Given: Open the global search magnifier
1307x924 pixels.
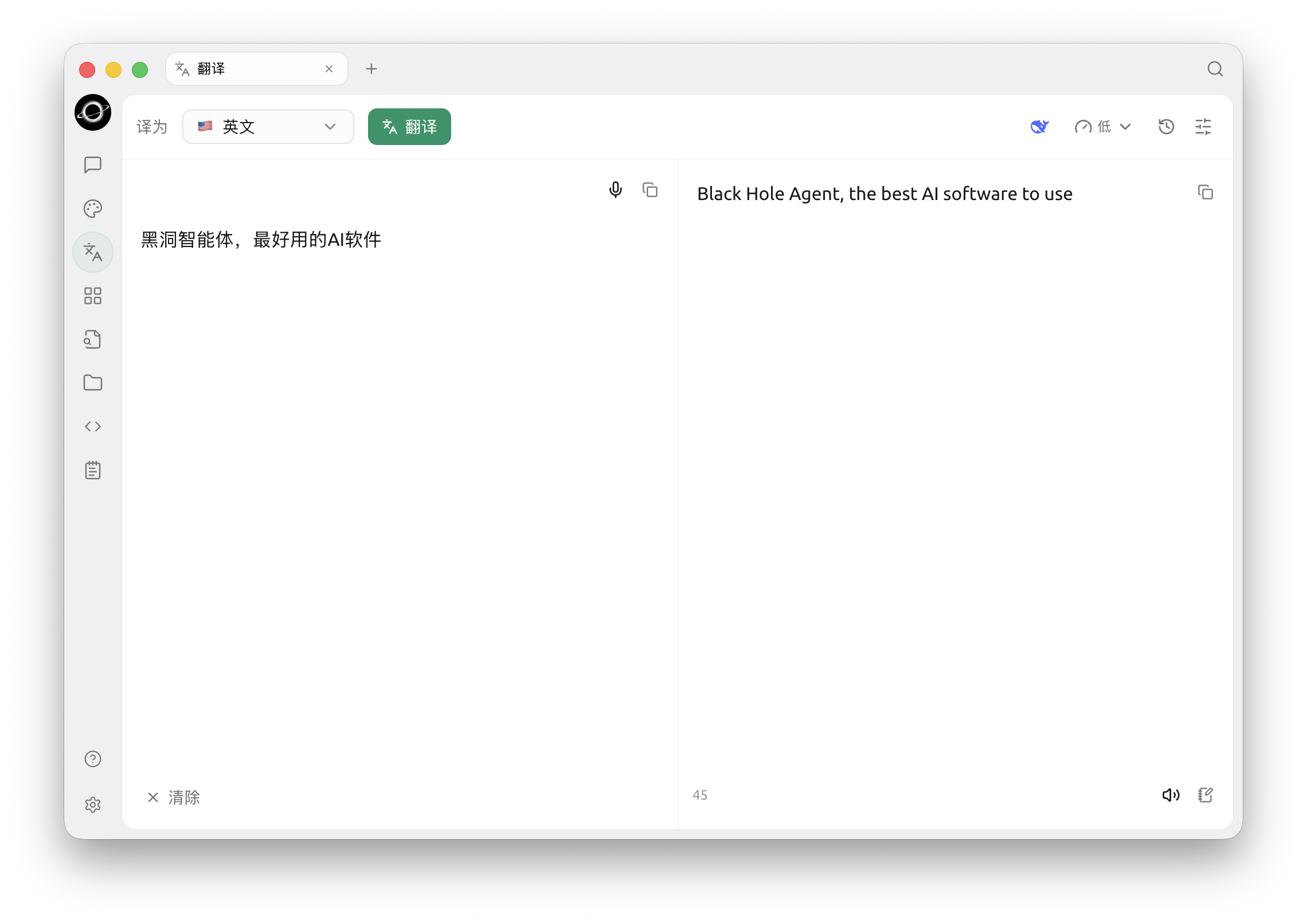Looking at the screenshot, I should pos(1215,69).
